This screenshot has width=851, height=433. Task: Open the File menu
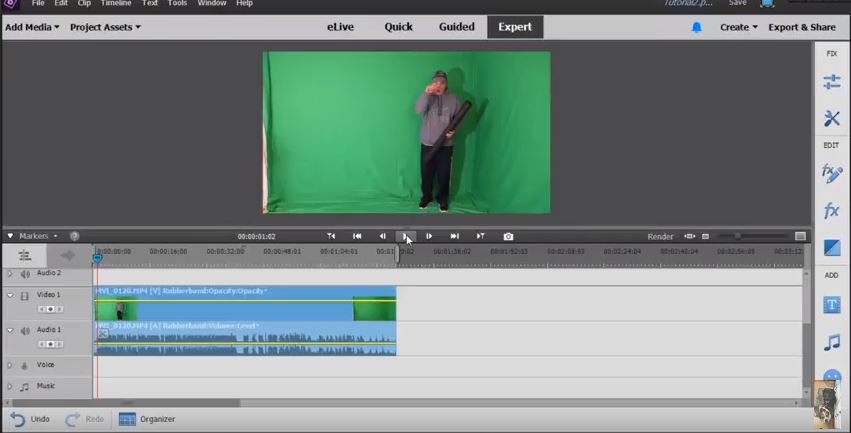(38, 3)
